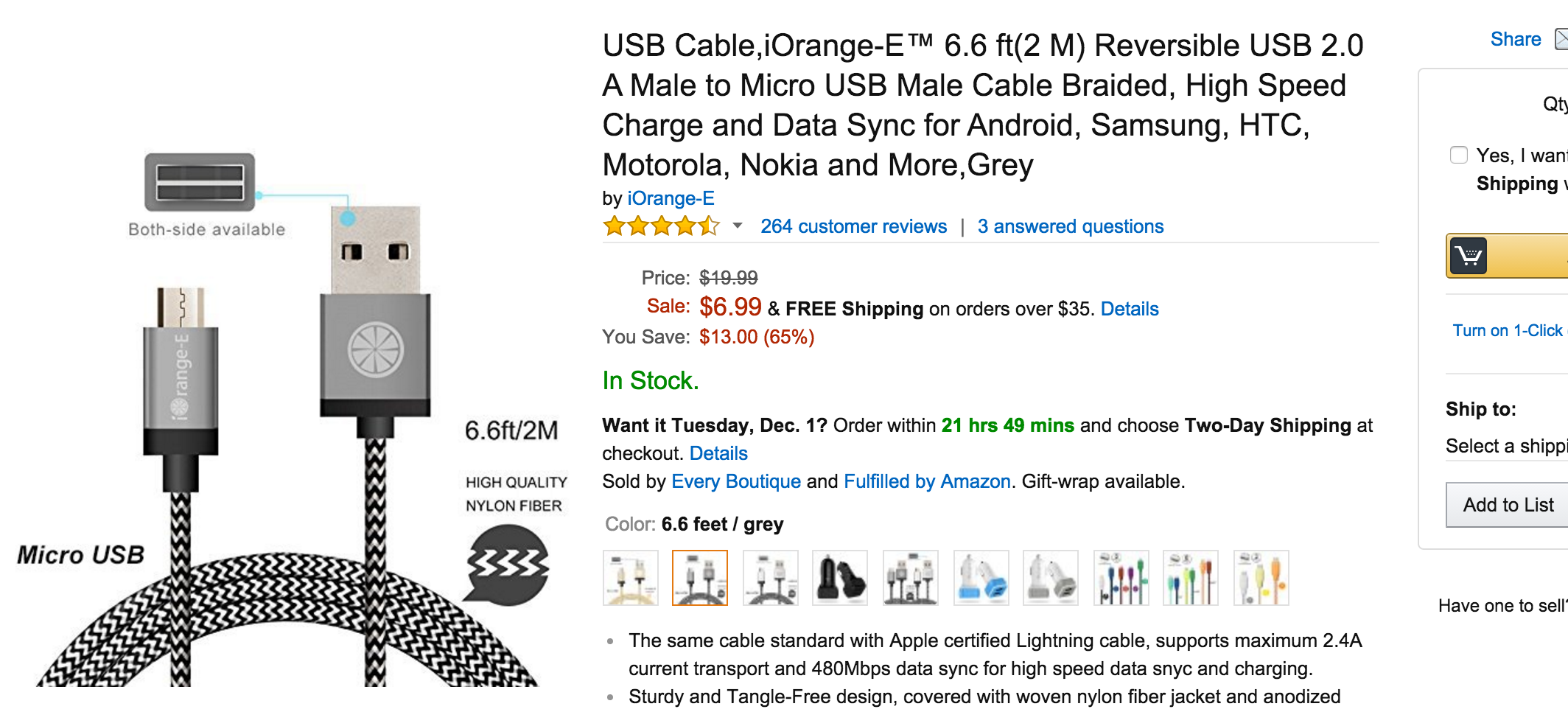The width and height of the screenshot is (1568, 712).
Task: Click the star rating icons
Action: click(661, 226)
